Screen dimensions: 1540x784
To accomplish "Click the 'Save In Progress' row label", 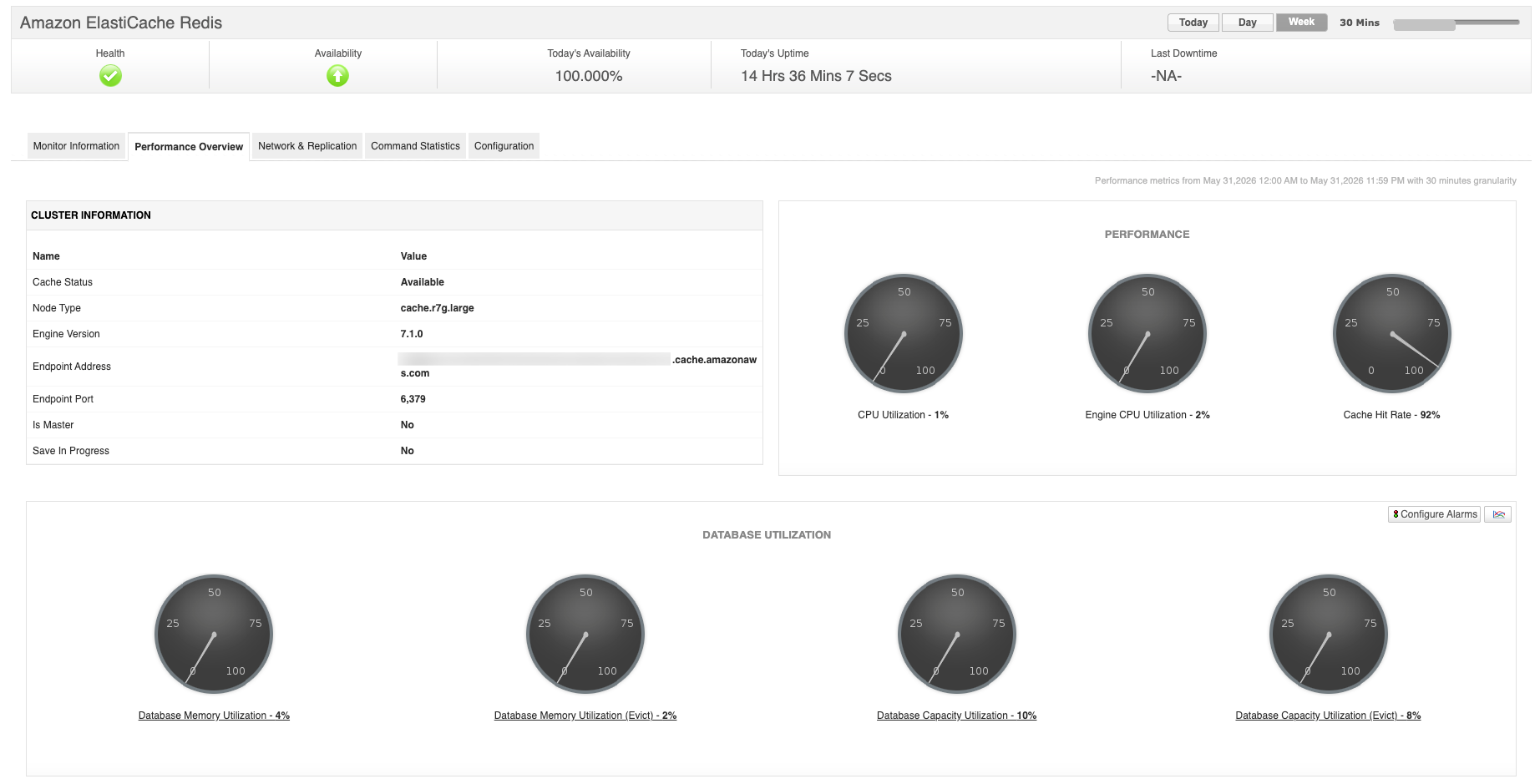I will pos(71,451).
